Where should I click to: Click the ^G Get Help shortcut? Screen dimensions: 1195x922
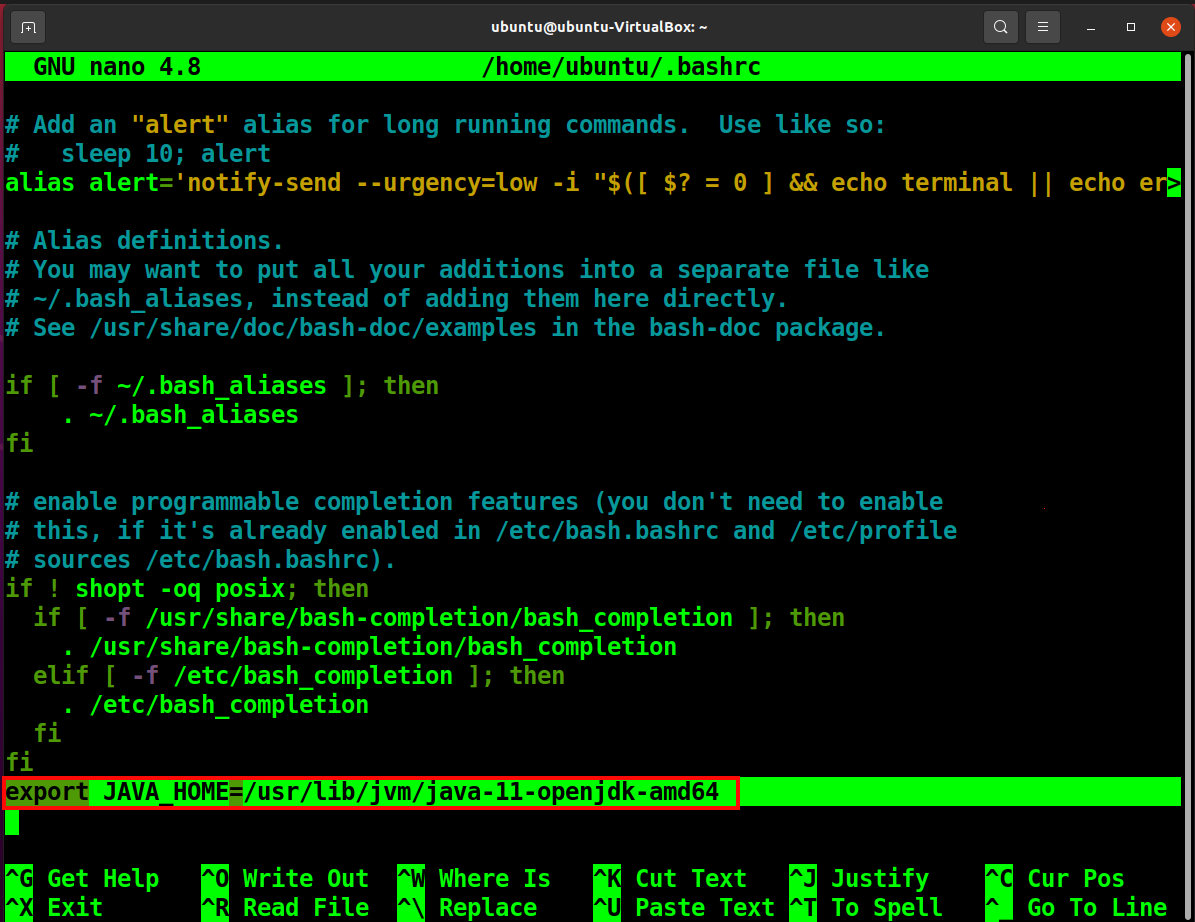pos(82,879)
